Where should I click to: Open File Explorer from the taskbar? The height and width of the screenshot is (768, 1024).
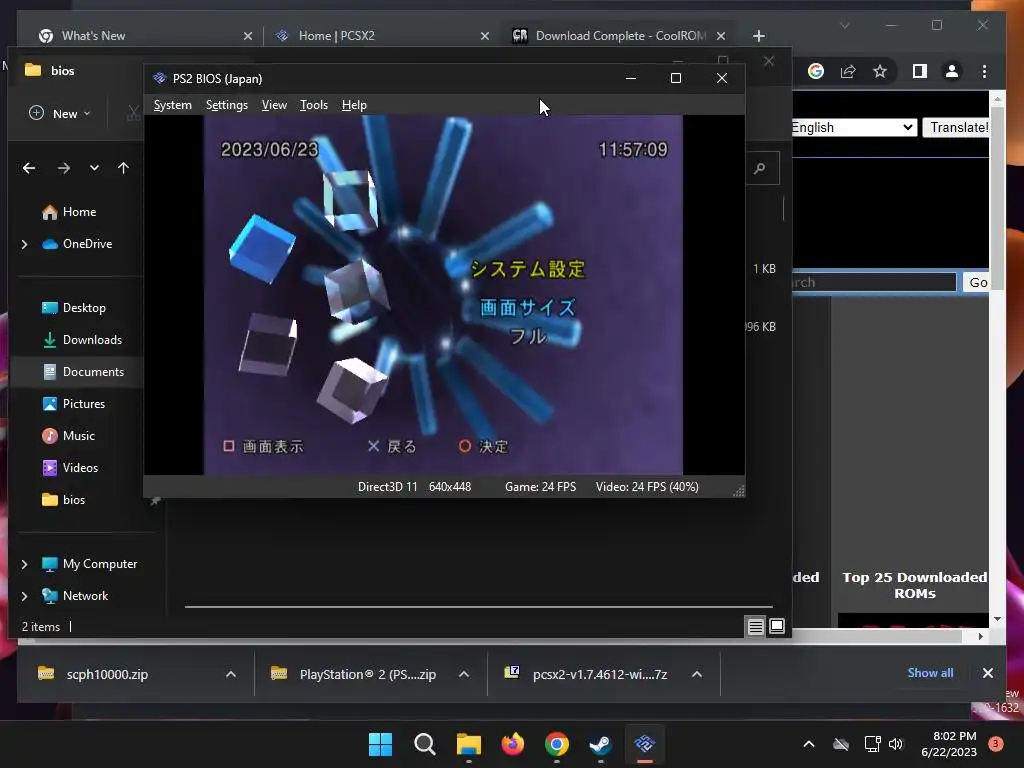(468, 744)
